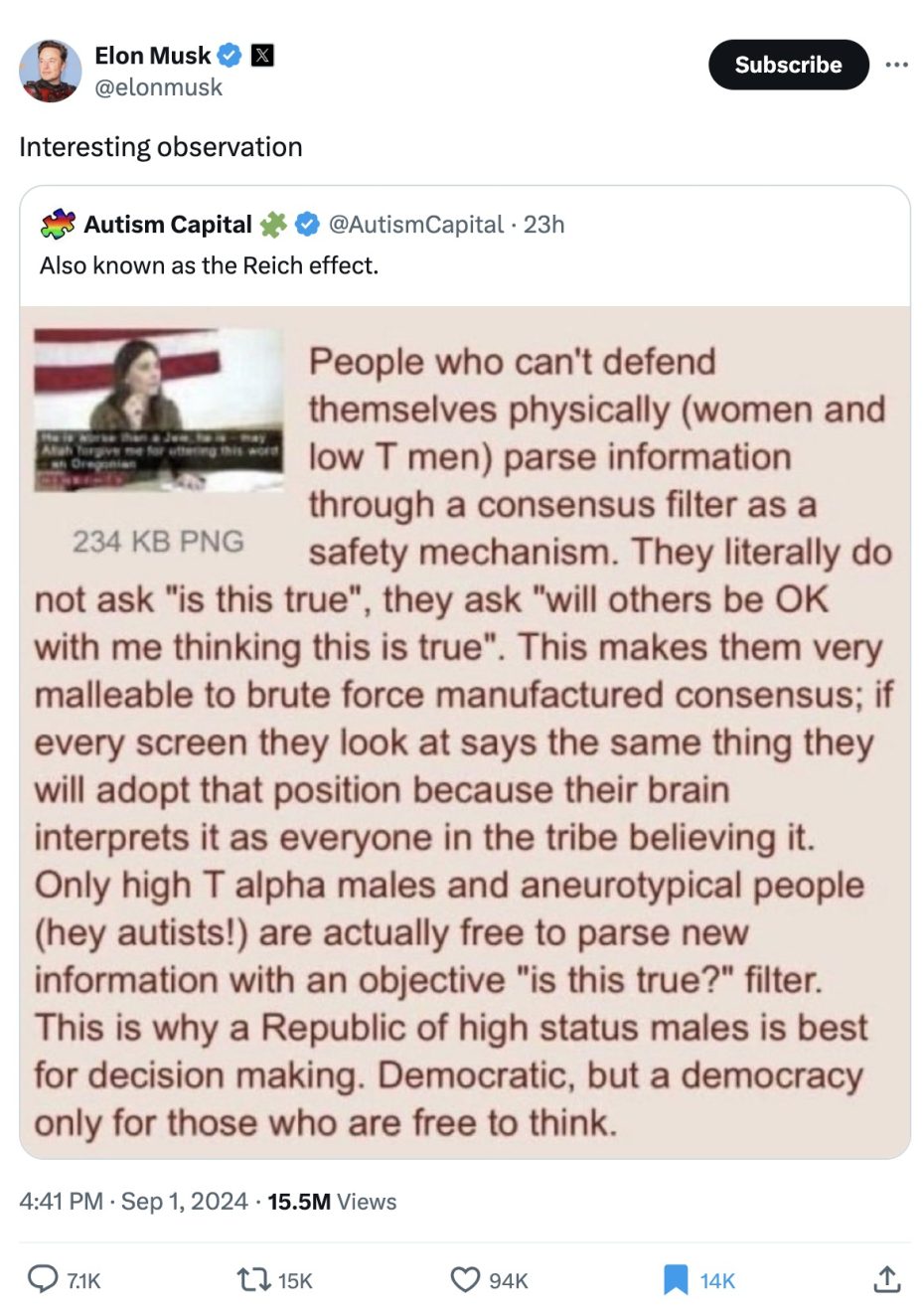Toggle the blue bookmark icon
Image resolution: width=924 pixels, height=1316 pixels.
pos(676,1279)
